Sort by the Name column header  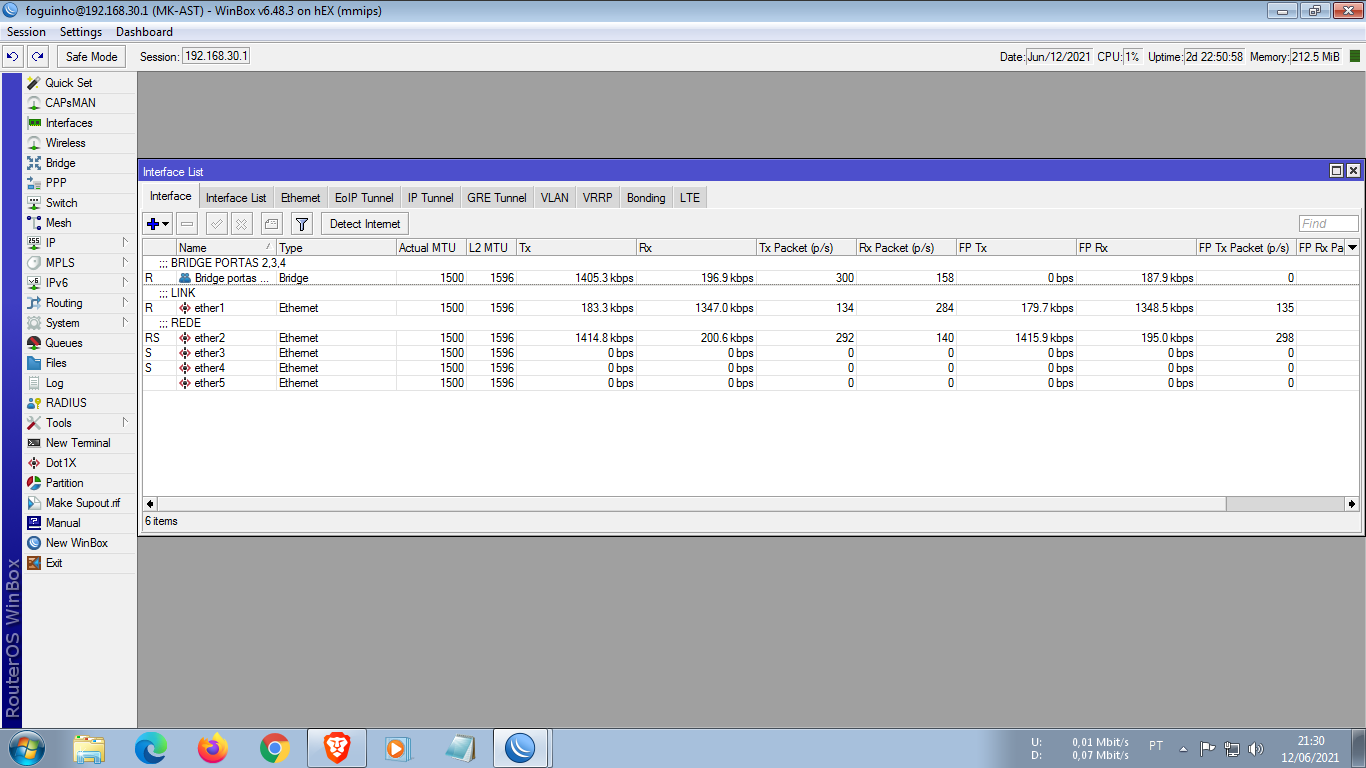(226, 248)
